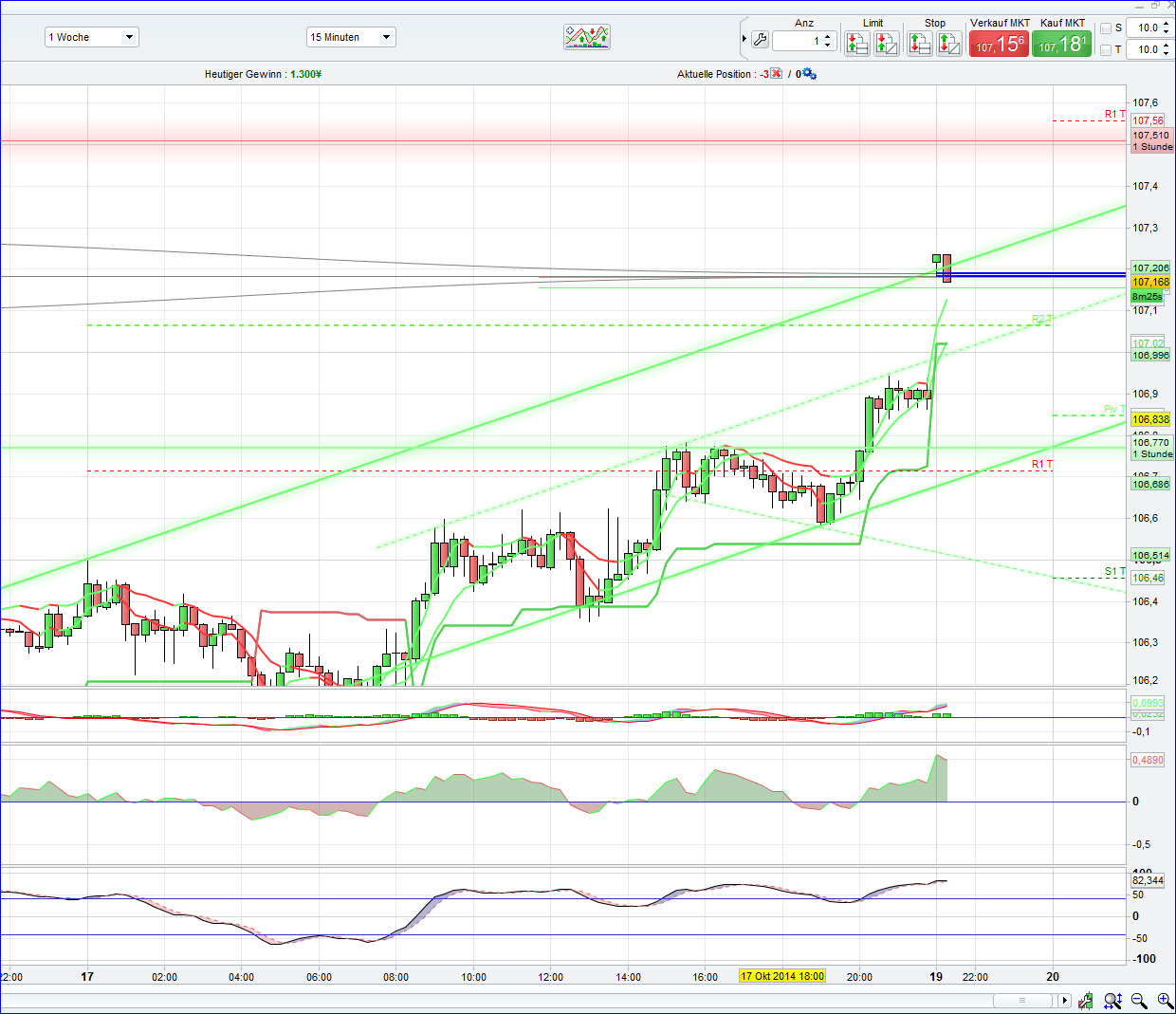Click the Kauf MKT buy button
Image resolution: width=1176 pixels, height=1014 pixels.
pos(1061,44)
